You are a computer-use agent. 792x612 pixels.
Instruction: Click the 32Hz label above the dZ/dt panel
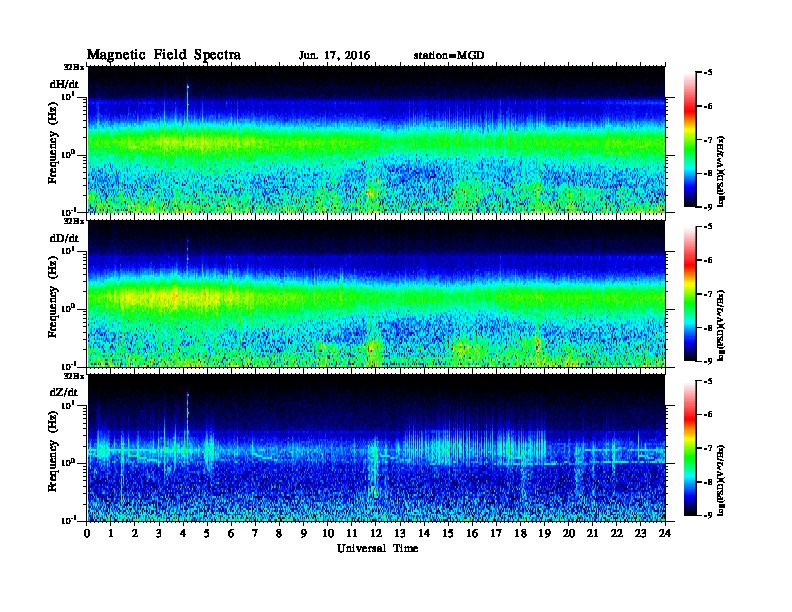coord(74,376)
